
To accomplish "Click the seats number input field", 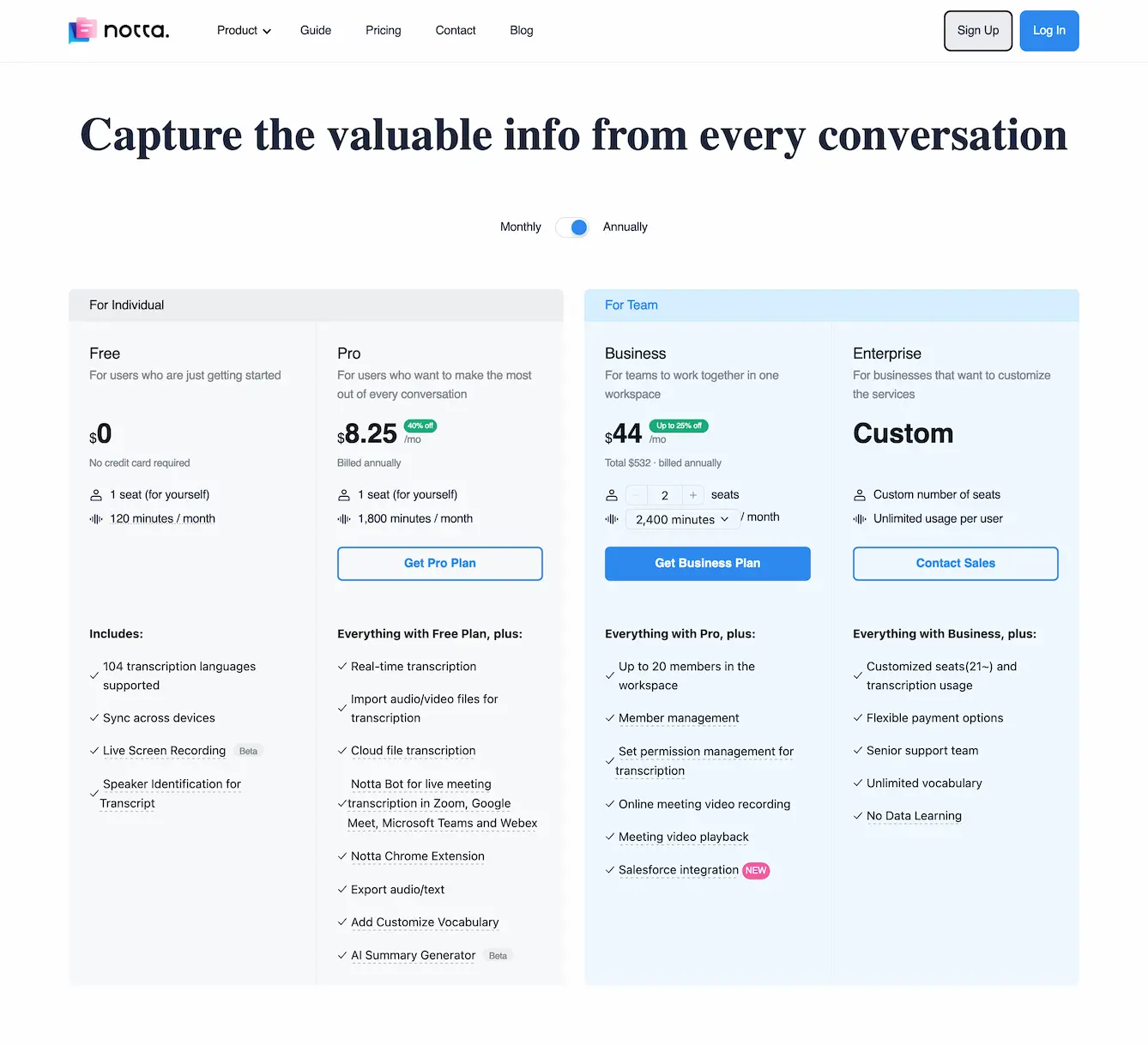I will click(x=664, y=495).
